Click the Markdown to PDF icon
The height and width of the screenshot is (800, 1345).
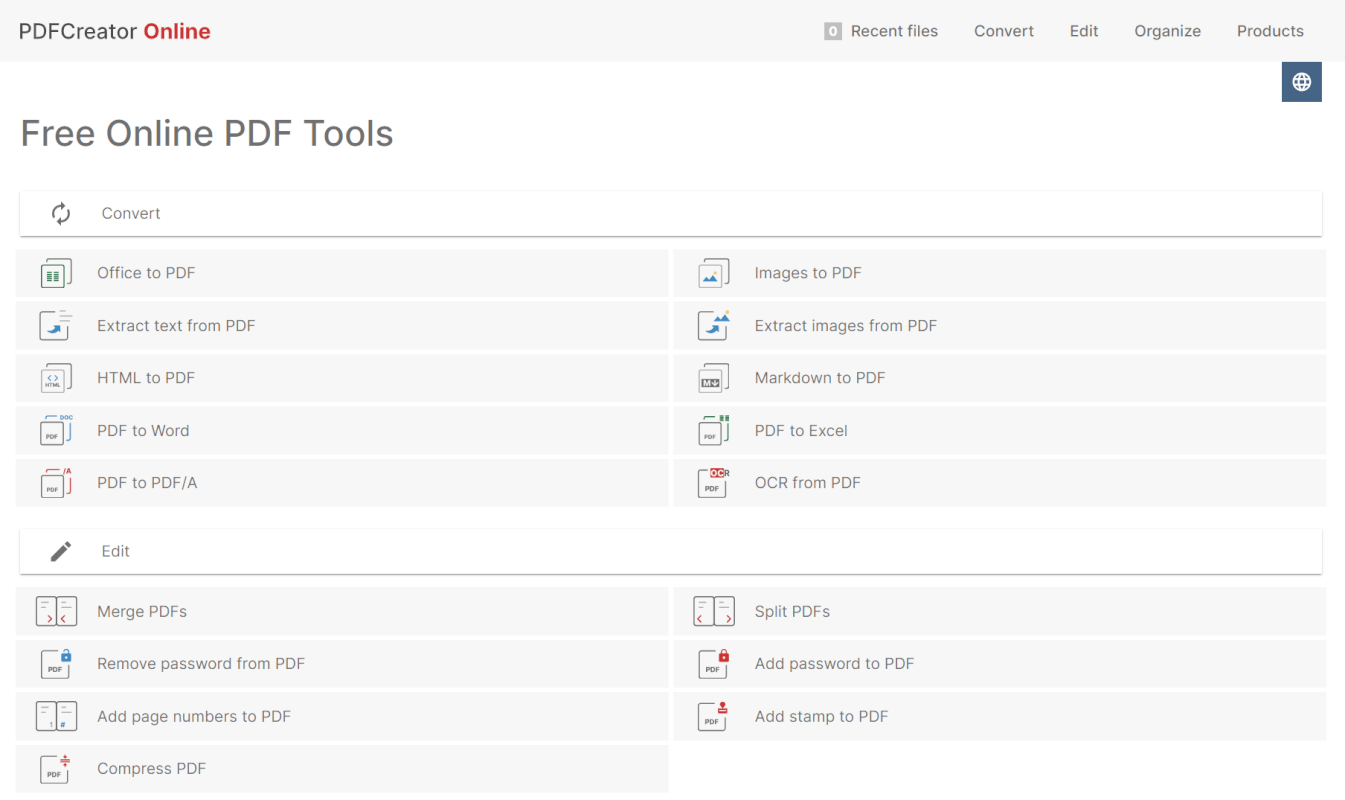pos(713,378)
